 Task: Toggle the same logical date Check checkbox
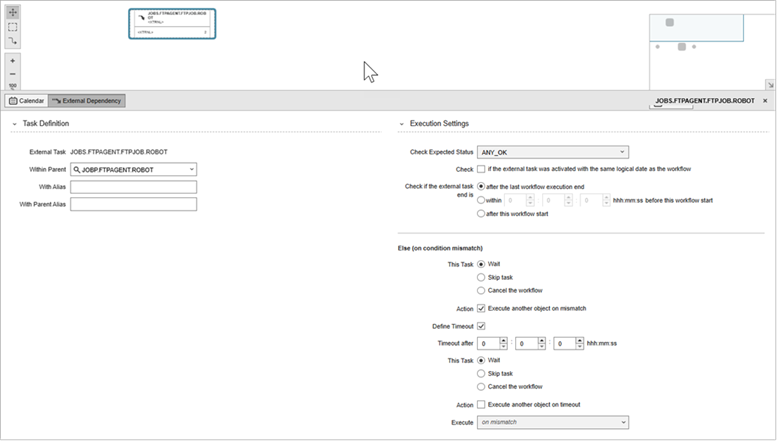(x=482, y=169)
